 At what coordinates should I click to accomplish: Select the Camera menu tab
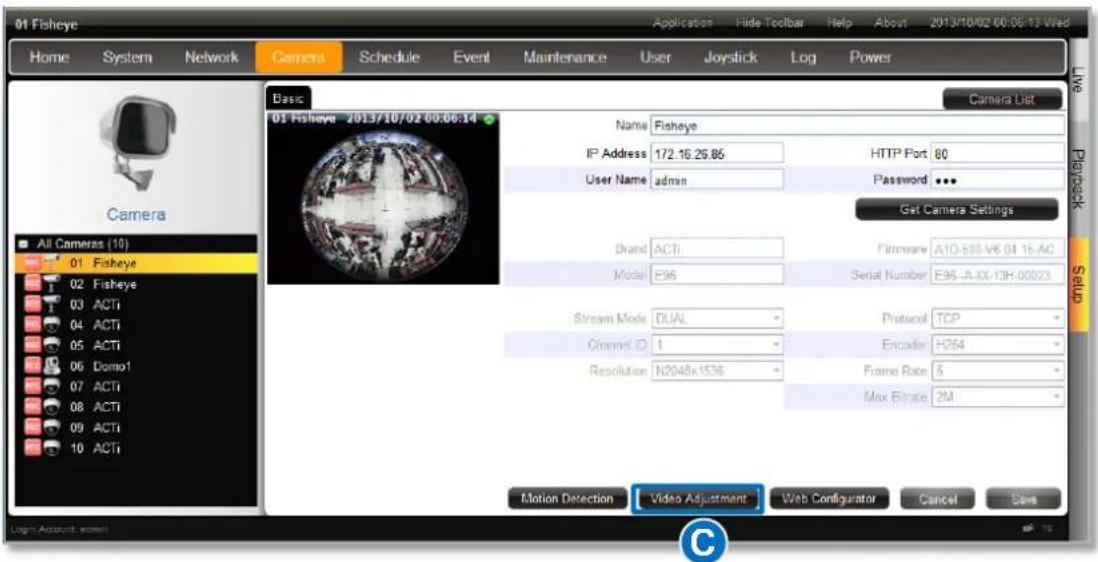(298, 57)
